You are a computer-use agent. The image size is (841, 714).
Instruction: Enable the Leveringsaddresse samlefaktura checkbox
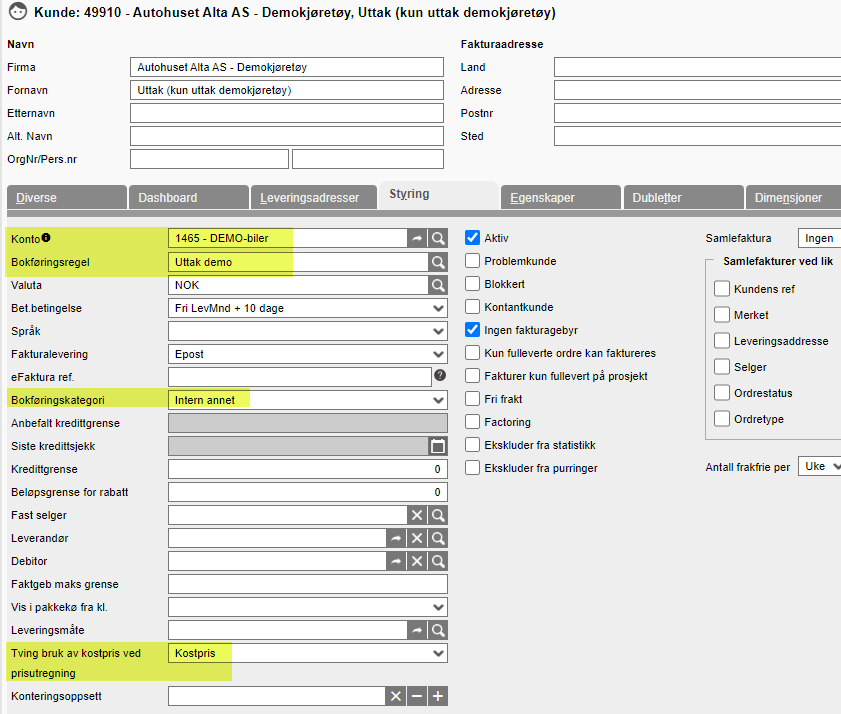(x=722, y=341)
